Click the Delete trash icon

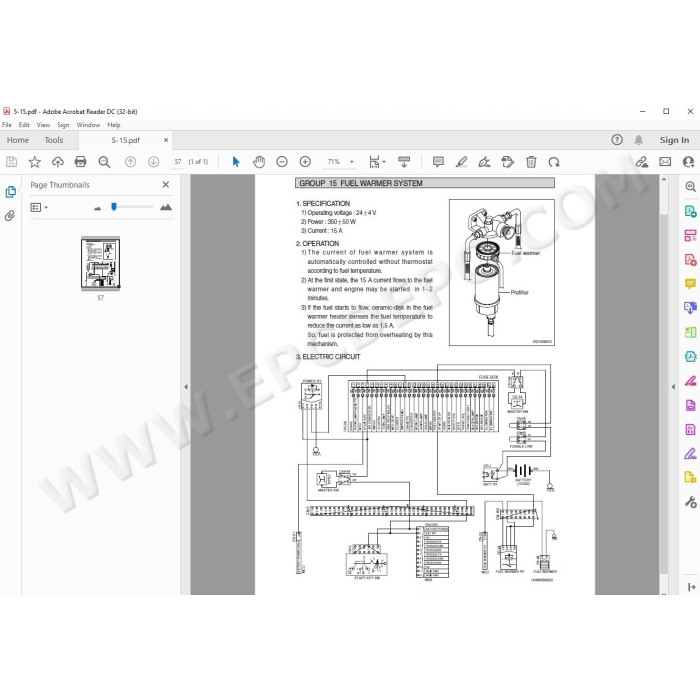(x=531, y=162)
